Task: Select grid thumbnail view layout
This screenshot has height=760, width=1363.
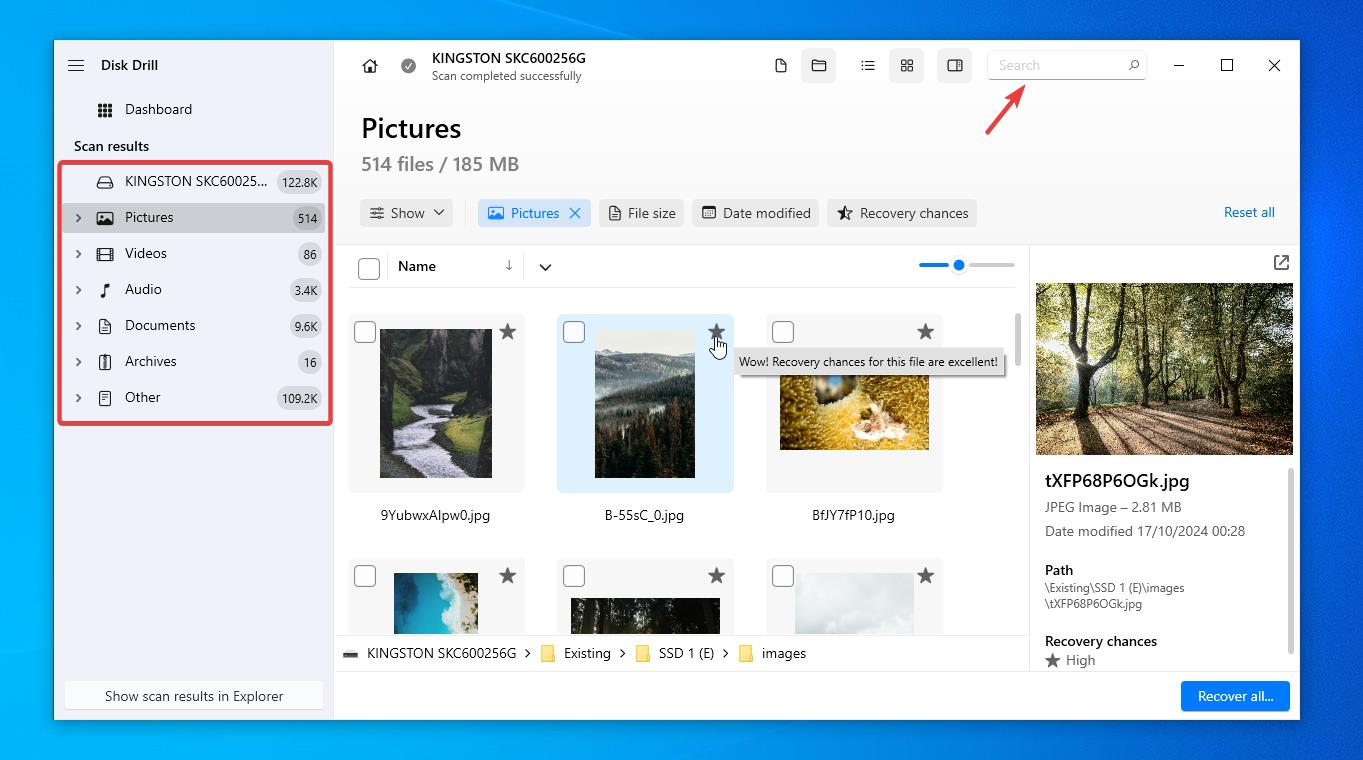Action: tap(907, 66)
